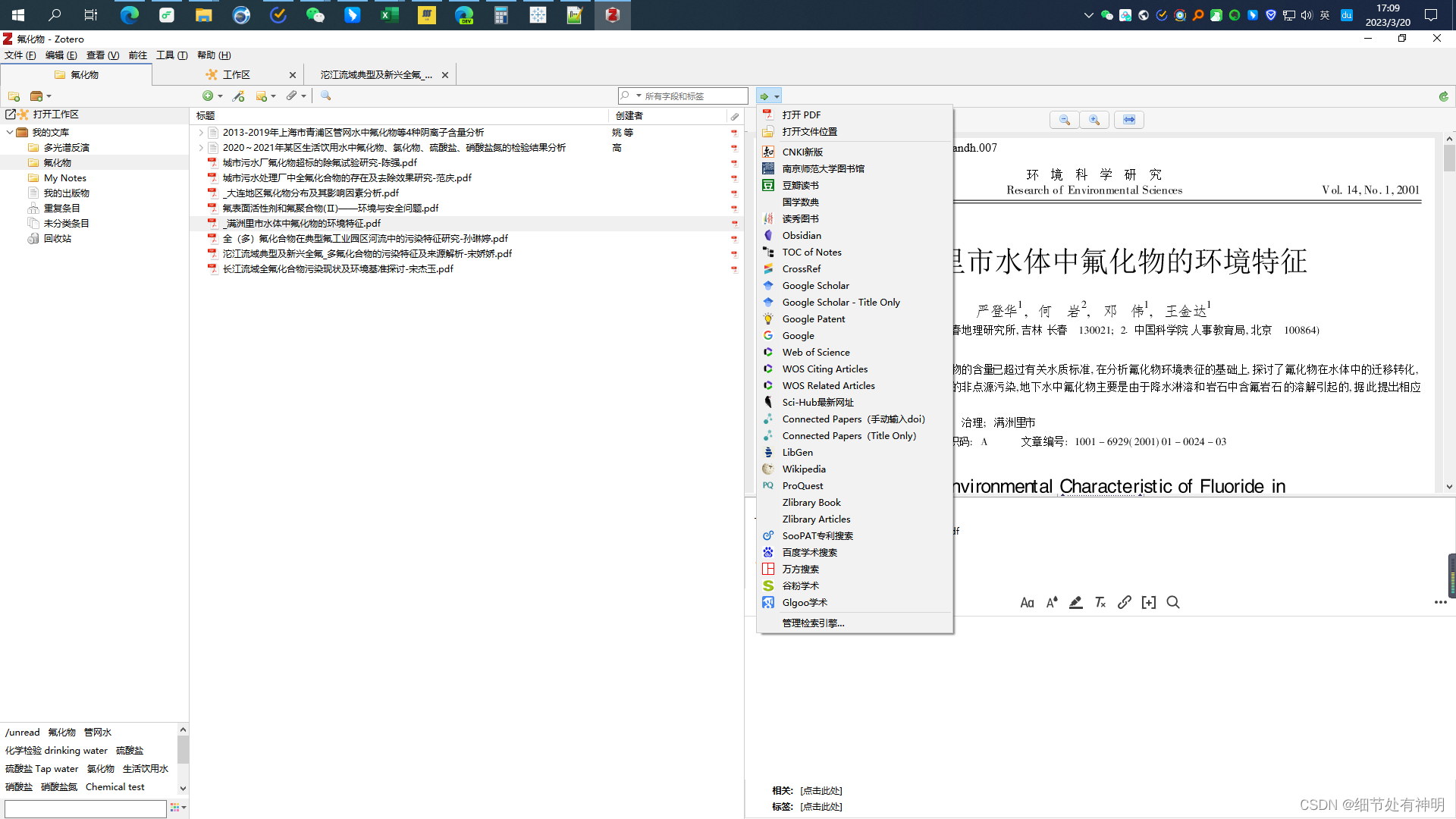Switch to the 工作区 tab
The height and width of the screenshot is (819, 1456).
236,75
